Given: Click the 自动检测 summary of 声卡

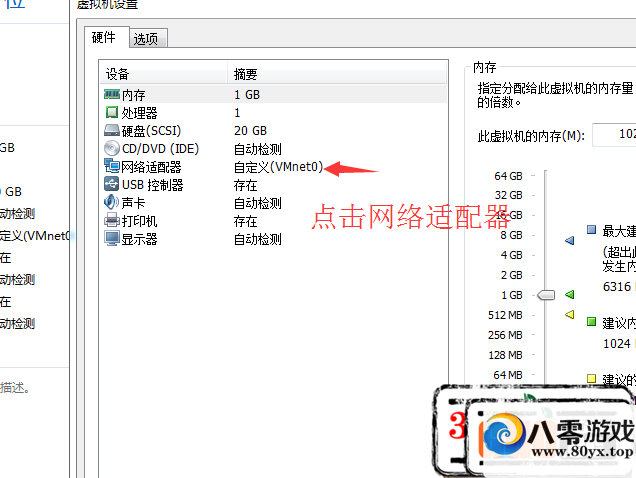Looking at the screenshot, I should (258, 203).
